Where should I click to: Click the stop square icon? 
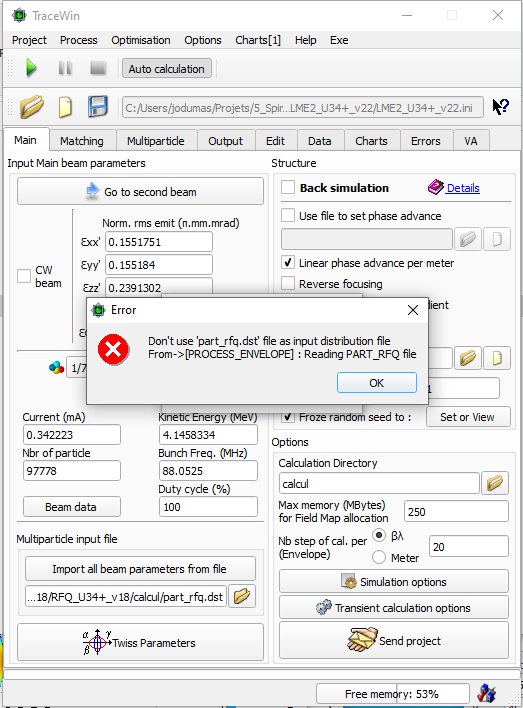(x=98, y=68)
